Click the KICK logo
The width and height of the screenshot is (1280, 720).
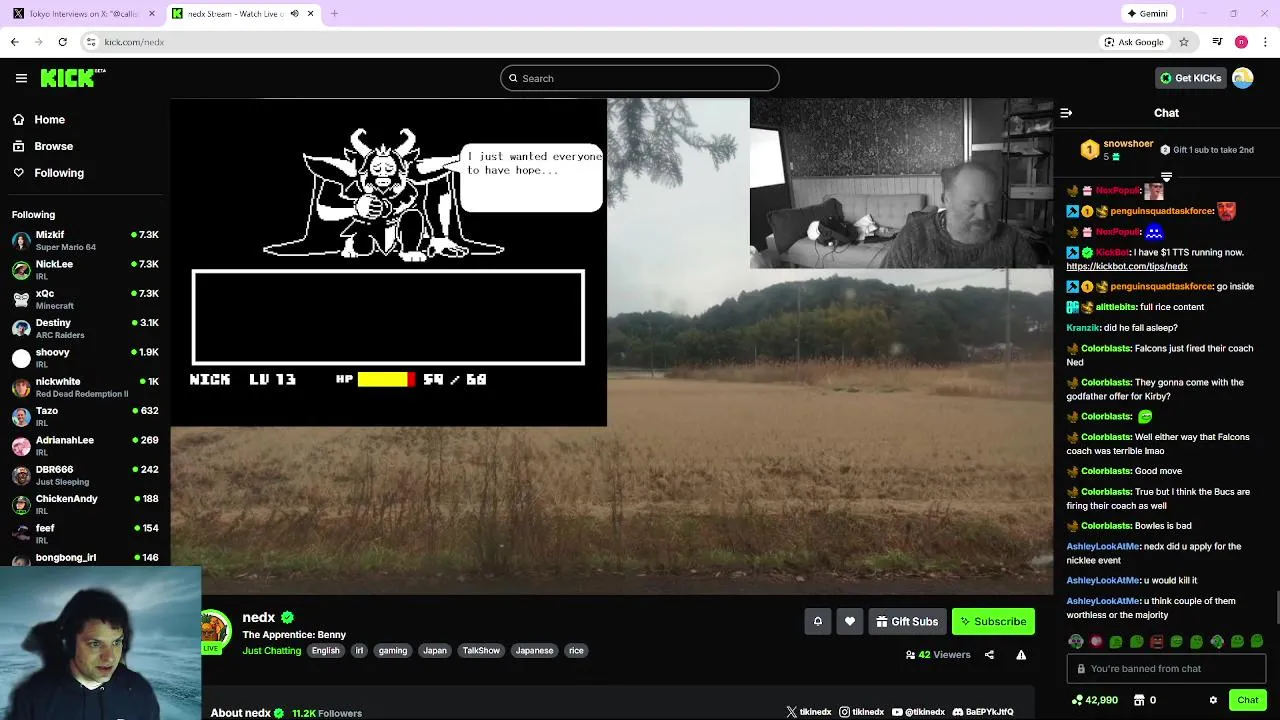pyautogui.click(x=73, y=78)
